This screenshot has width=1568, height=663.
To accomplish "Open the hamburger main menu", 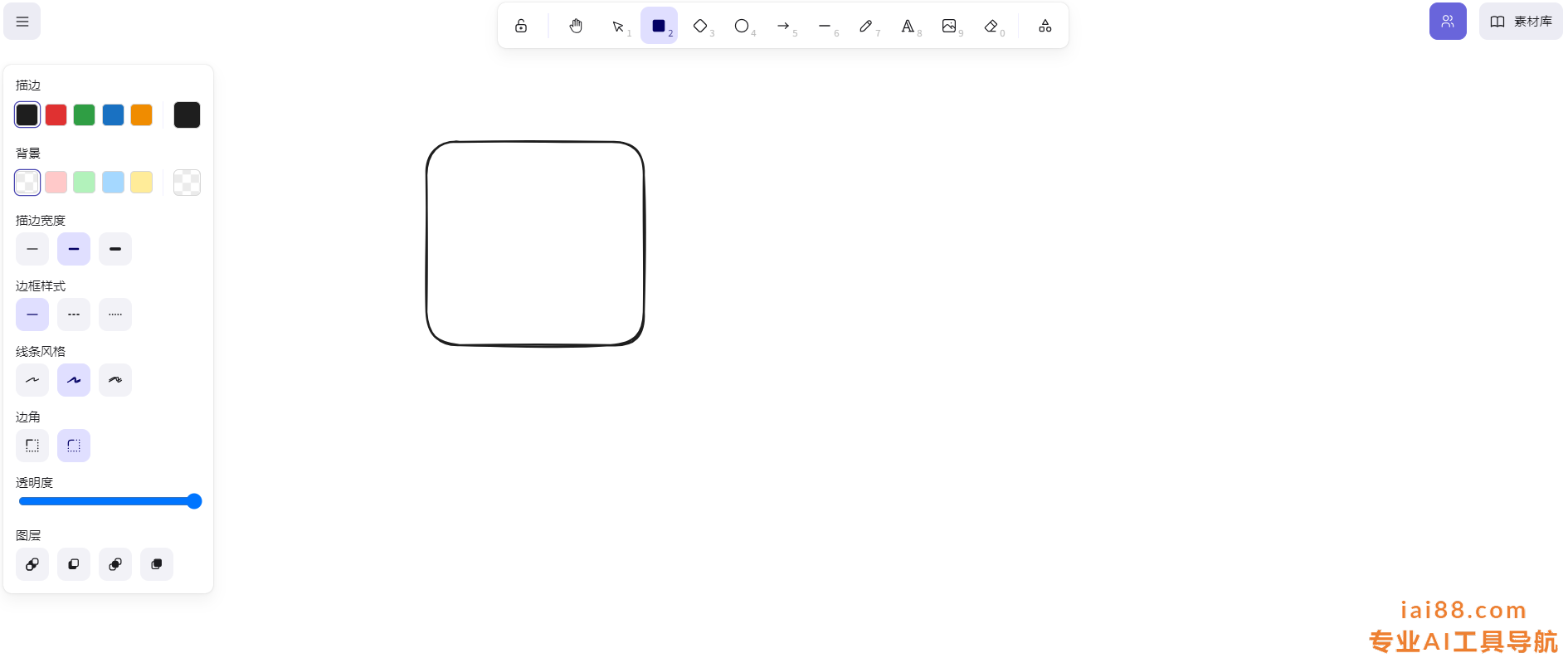I will click(22, 22).
